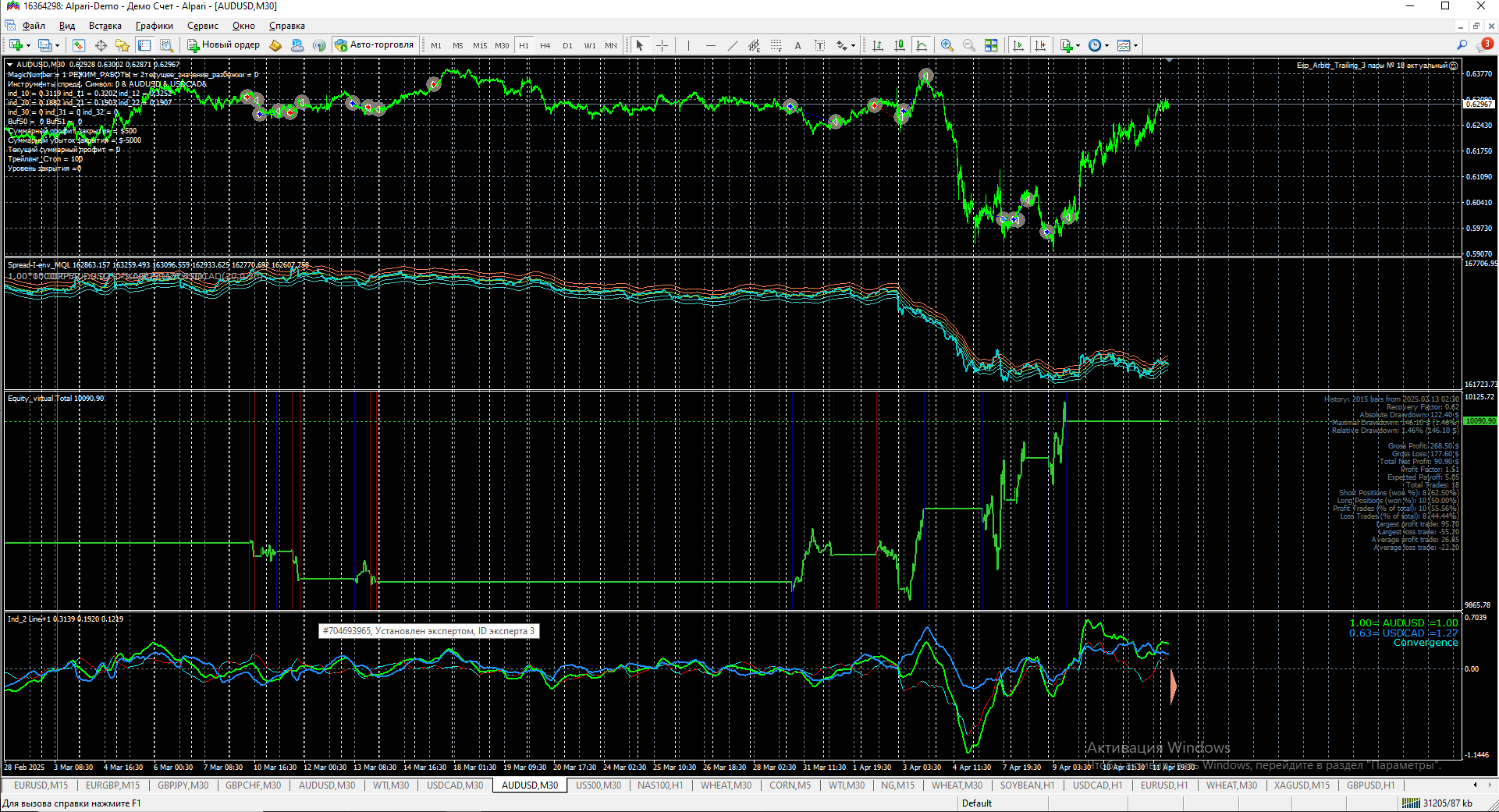Zoom in on the chart

click(947, 45)
